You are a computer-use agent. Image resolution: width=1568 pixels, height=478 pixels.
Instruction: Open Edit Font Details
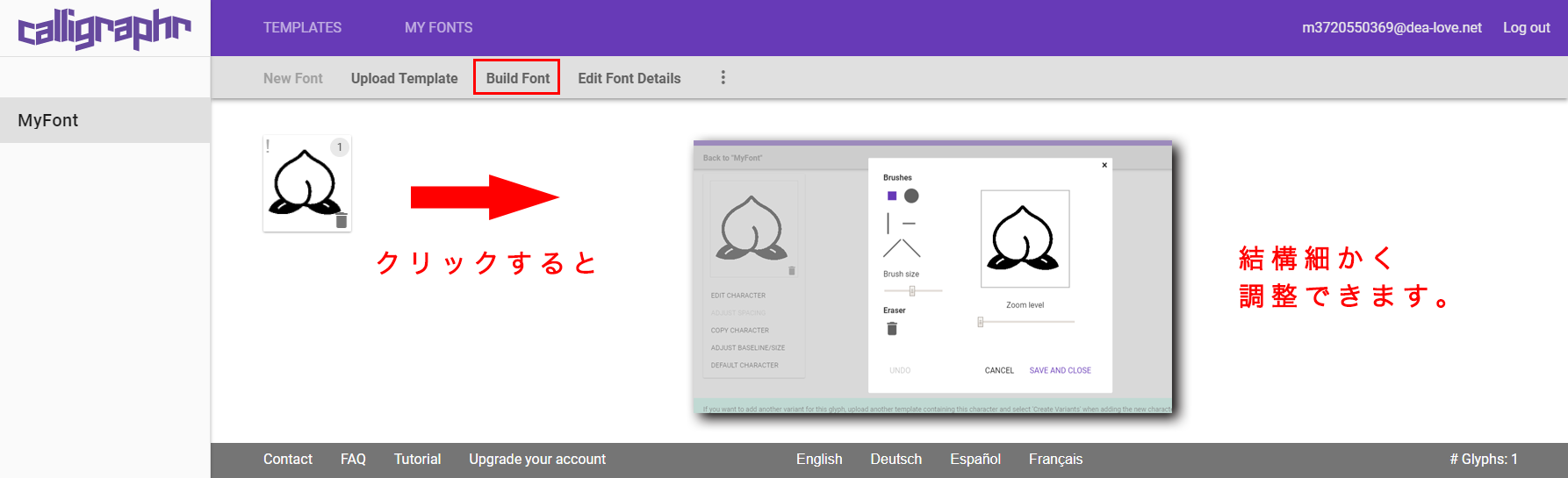[629, 78]
